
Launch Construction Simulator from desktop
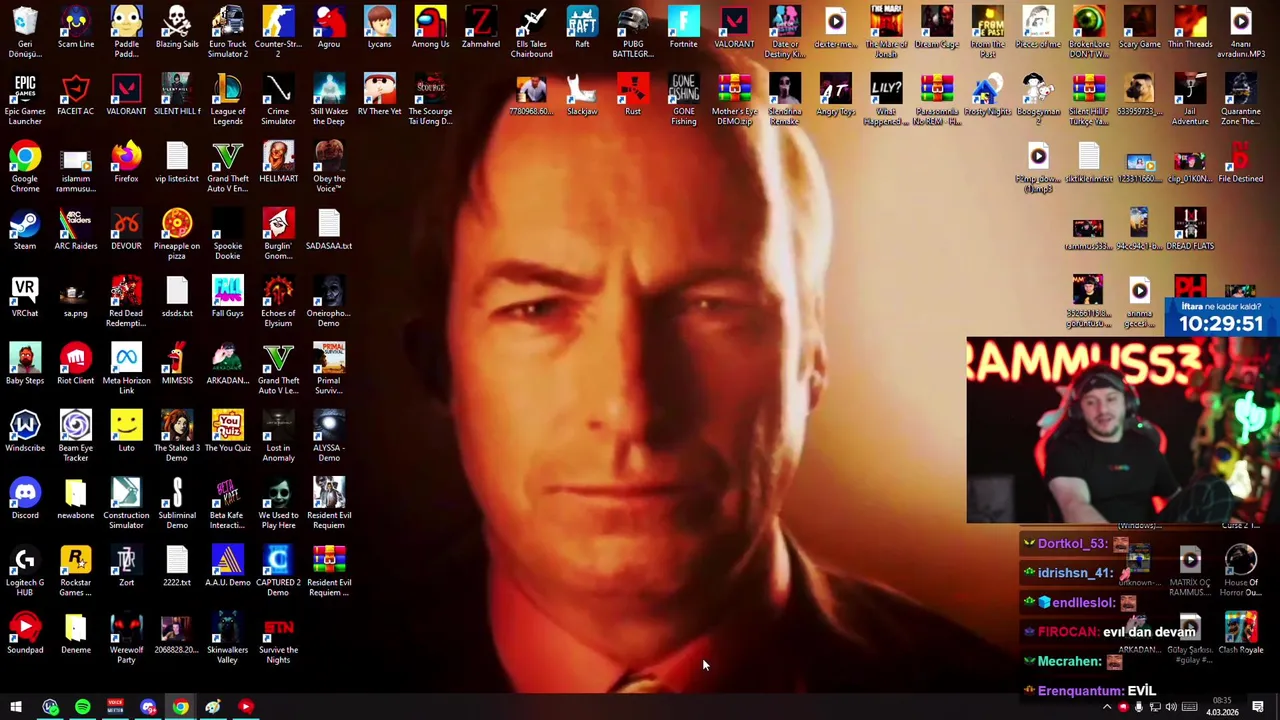pos(126,503)
